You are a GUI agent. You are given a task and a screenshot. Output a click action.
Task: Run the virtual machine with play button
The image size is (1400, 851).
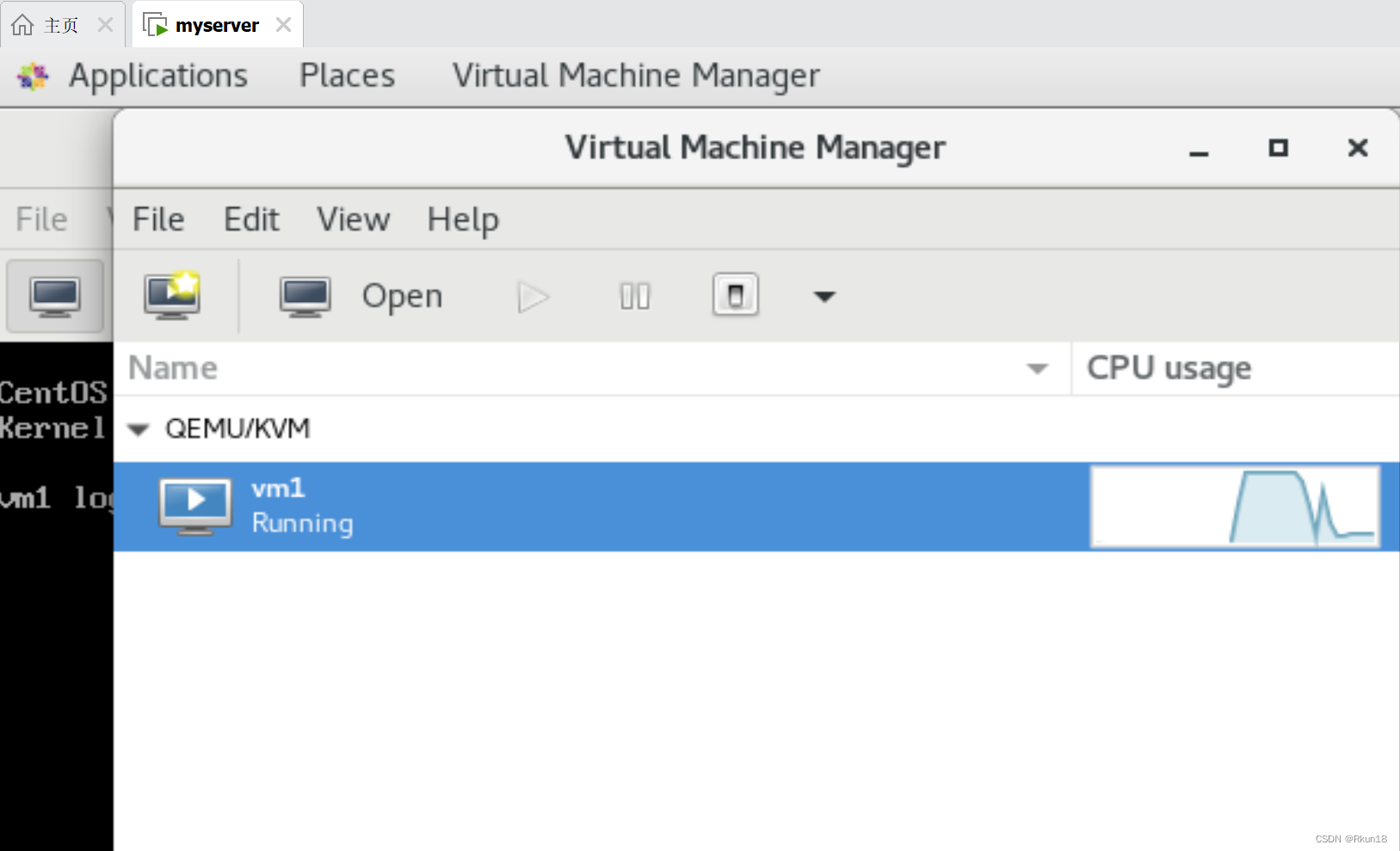[x=533, y=297]
